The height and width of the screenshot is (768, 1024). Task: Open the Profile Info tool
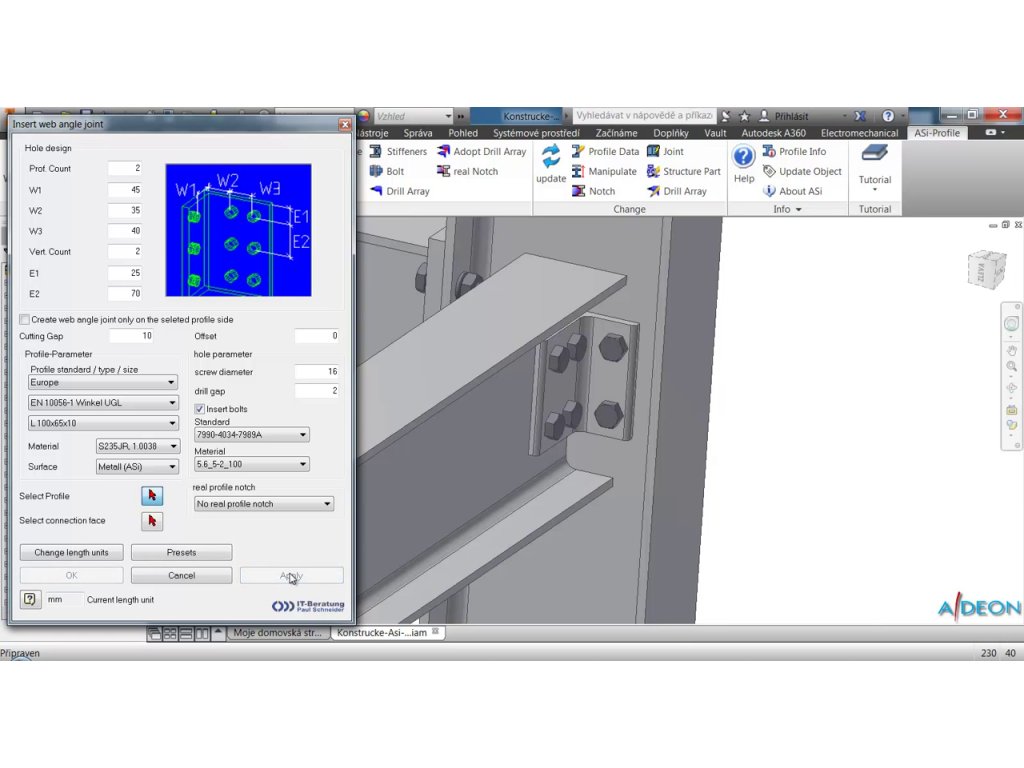click(795, 152)
